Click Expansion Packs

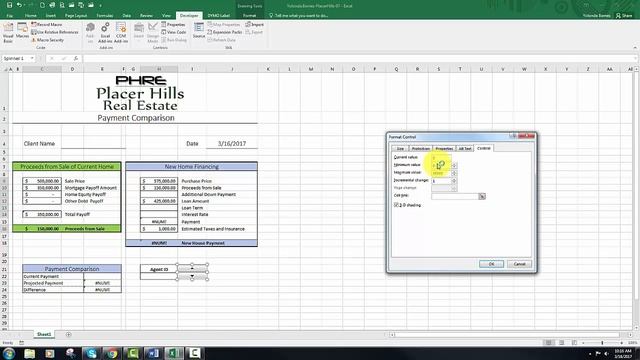tap(224, 32)
